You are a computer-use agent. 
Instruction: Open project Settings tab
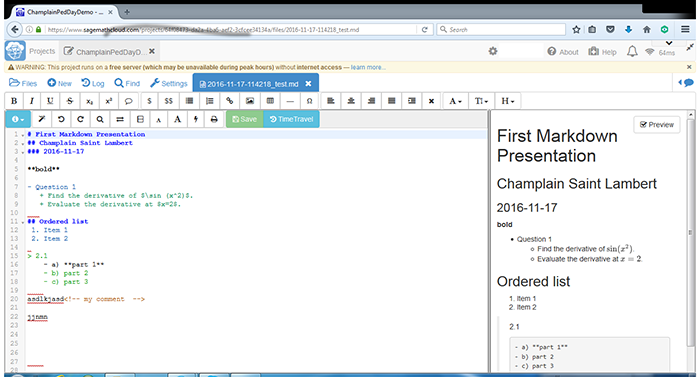[169, 83]
